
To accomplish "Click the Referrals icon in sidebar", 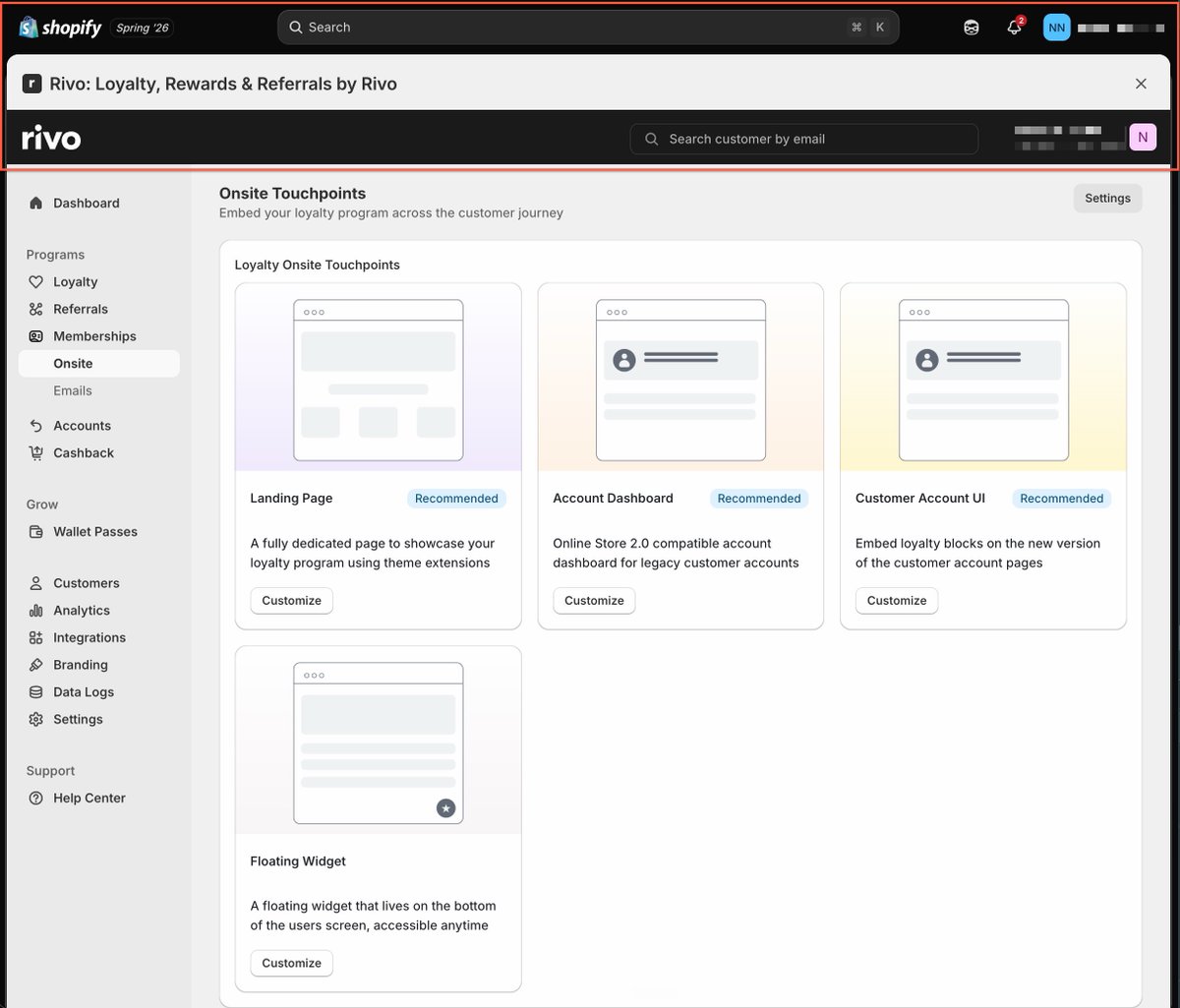I will [x=36, y=309].
